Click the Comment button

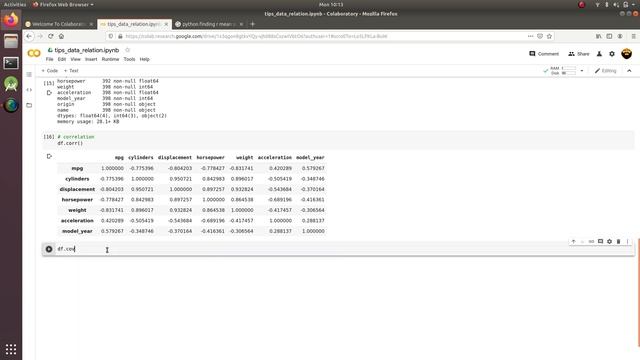click(x=544, y=54)
